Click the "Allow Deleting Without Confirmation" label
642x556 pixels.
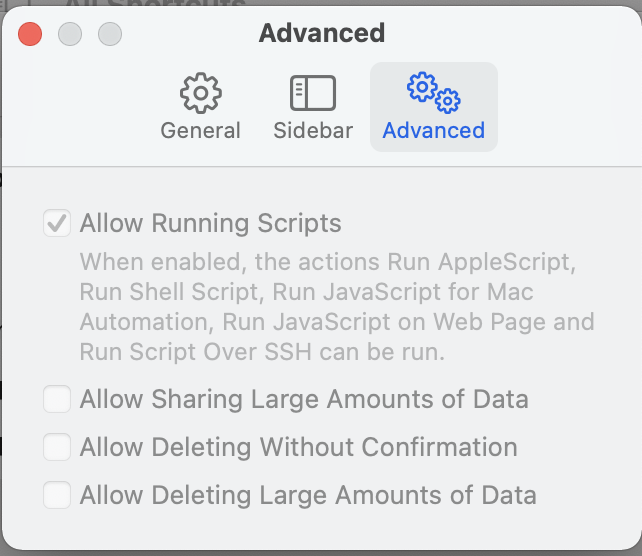click(298, 447)
